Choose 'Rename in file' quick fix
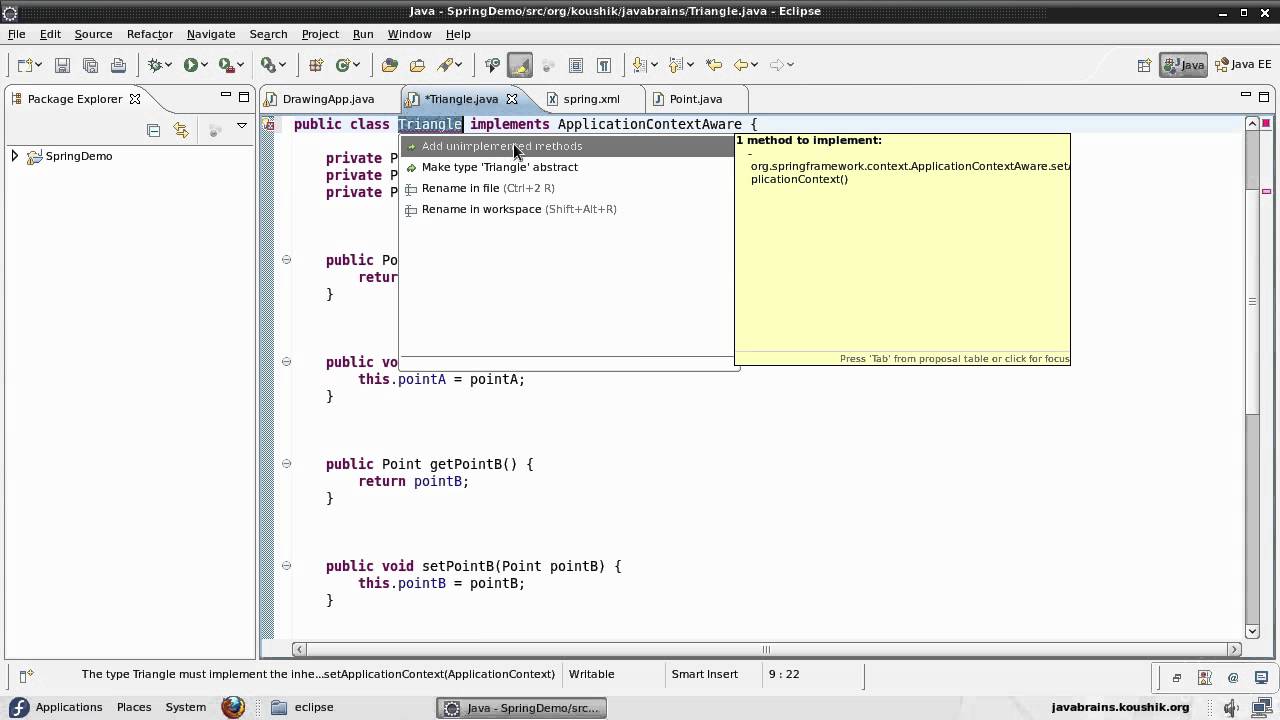 pos(567,188)
